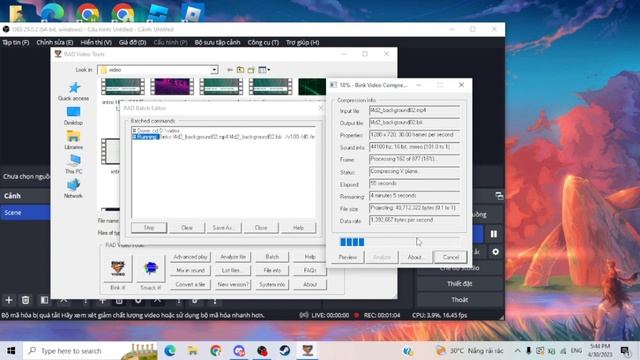Viewport: 640px width, 360px height.
Task: Click Clear in RAD Batch Editor
Action: coord(187,228)
